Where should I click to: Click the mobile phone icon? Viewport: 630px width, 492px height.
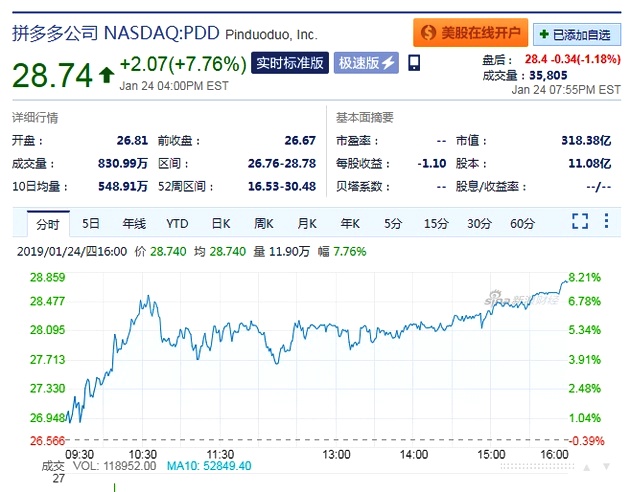pos(414,63)
